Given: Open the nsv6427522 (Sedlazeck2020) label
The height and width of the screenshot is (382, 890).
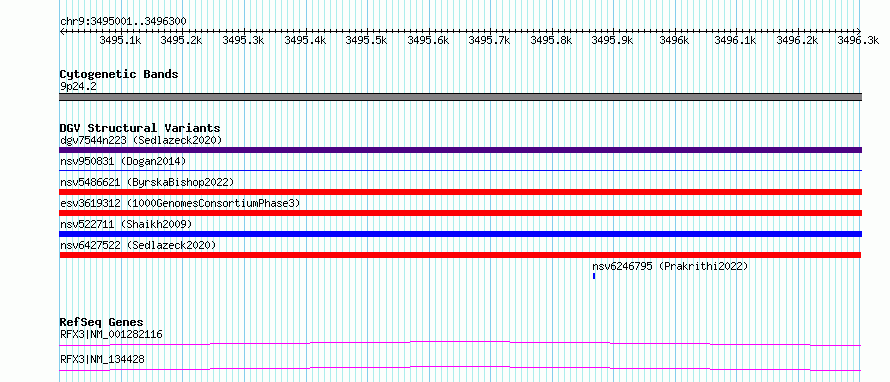Looking at the screenshot, I should click(138, 245).
